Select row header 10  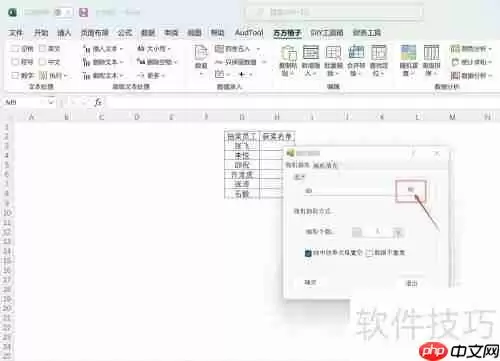click(7, 213)
